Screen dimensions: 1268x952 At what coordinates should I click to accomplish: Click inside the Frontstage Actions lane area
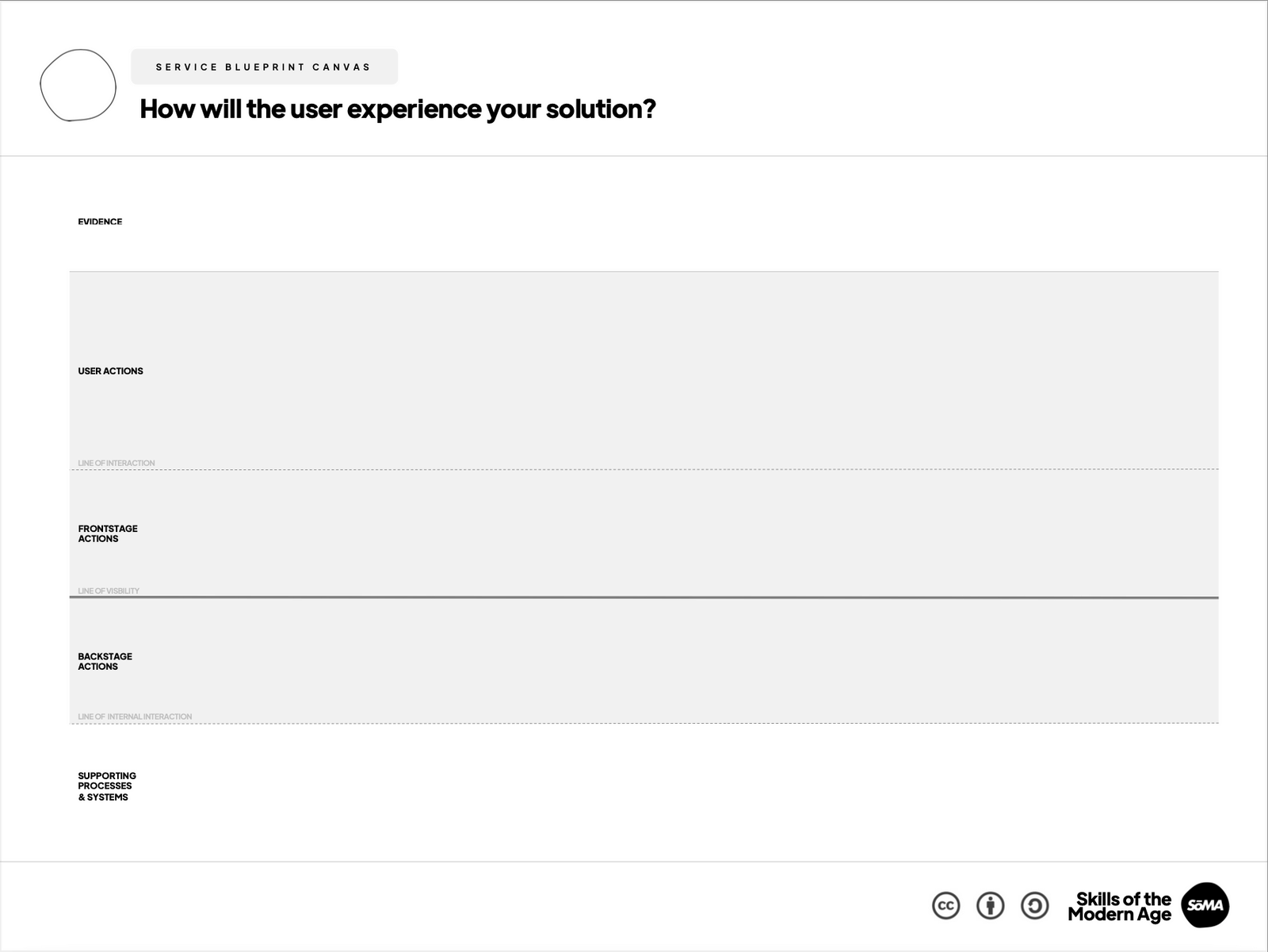[634, 533]
